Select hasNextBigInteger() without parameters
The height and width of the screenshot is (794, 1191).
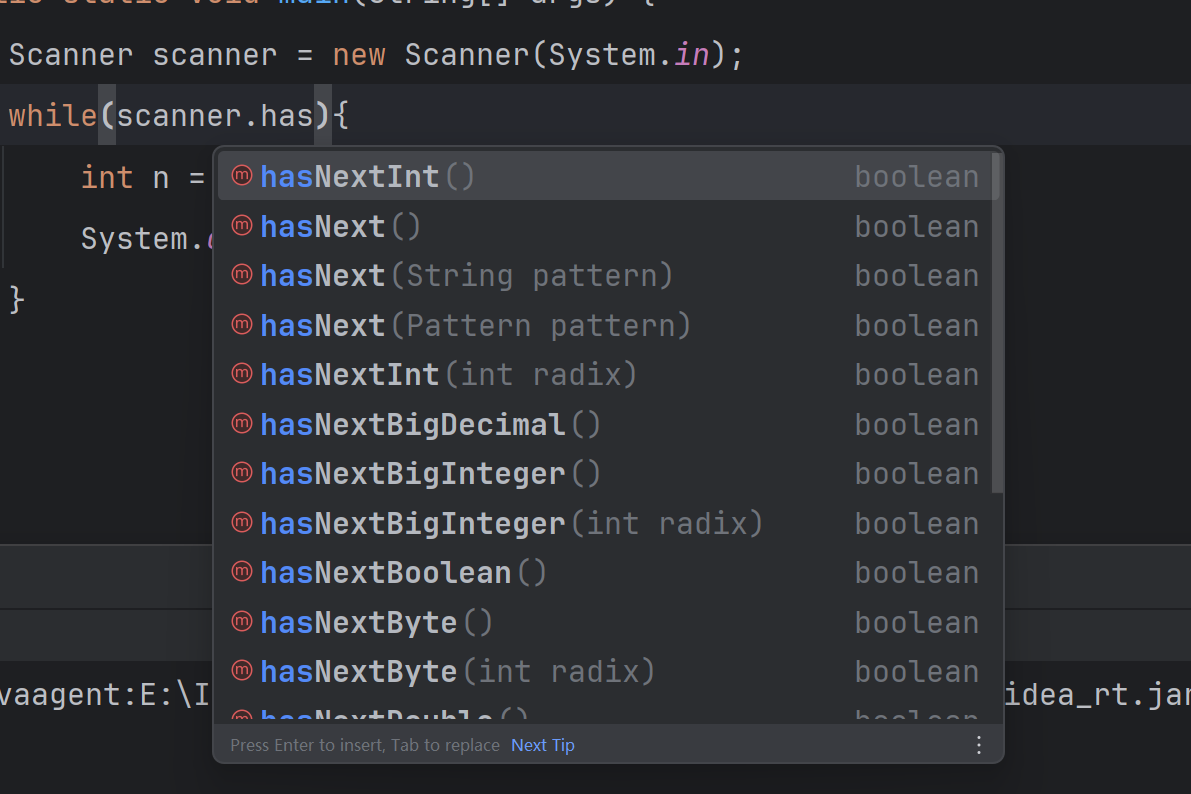pos(608,473)
